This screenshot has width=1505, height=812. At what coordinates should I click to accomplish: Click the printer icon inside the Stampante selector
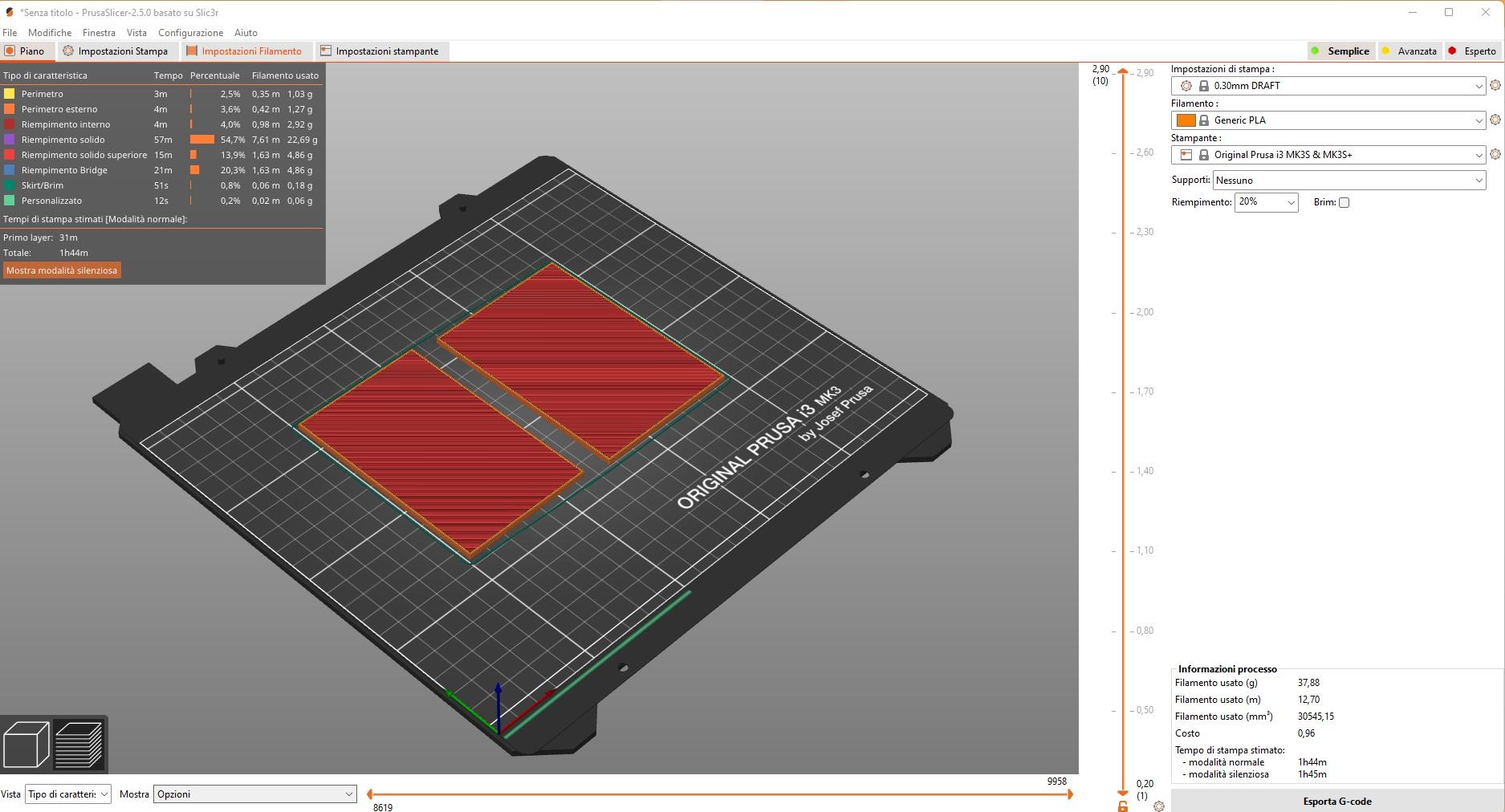click(x=1186, y=154)
